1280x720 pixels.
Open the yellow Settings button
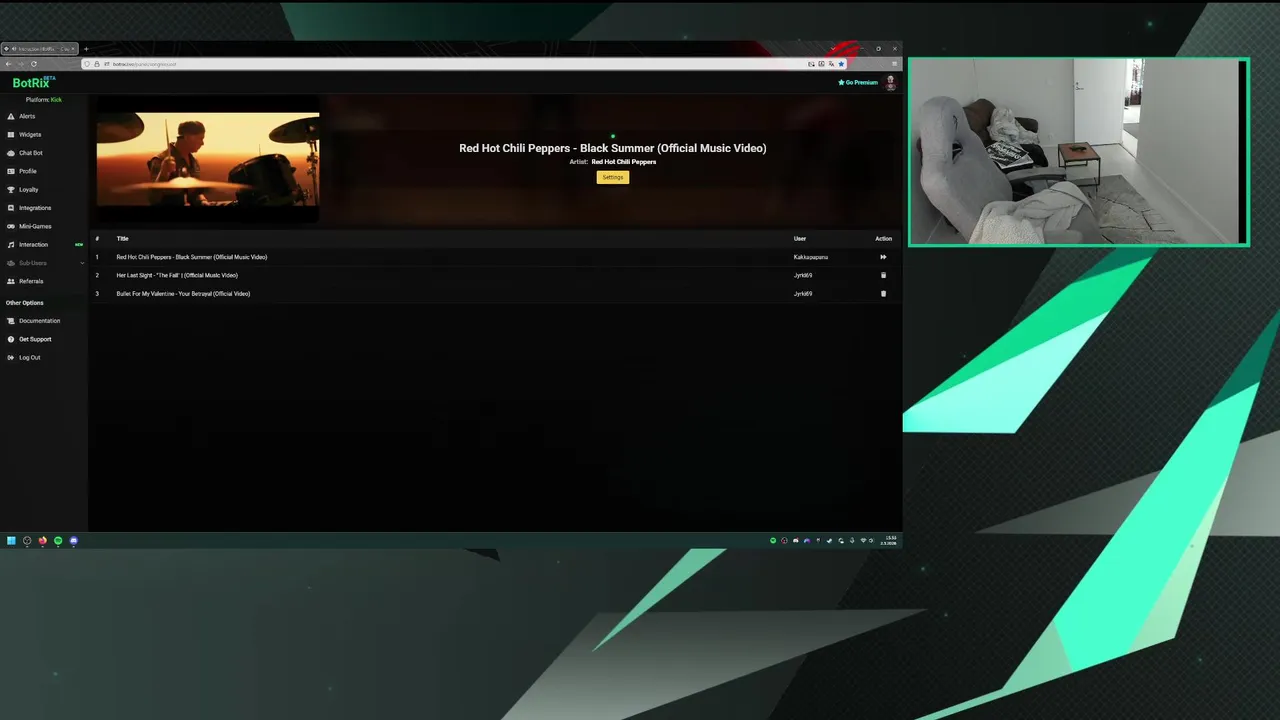pyautogui.click(x=613, y=177)
